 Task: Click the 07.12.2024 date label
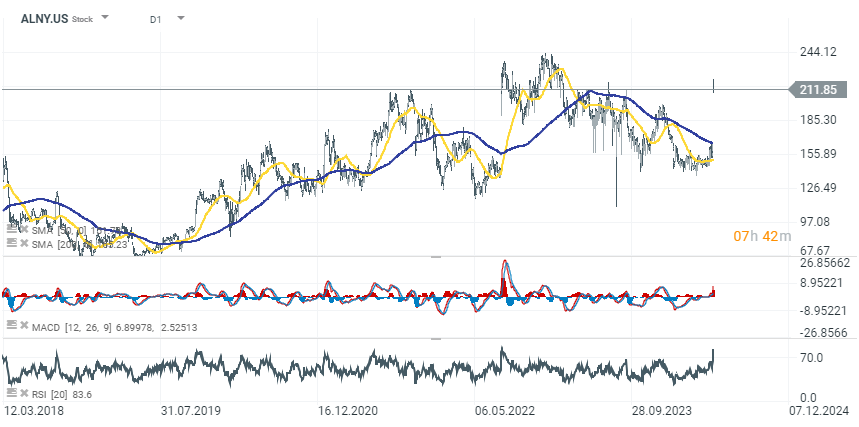tap(819, 411)
